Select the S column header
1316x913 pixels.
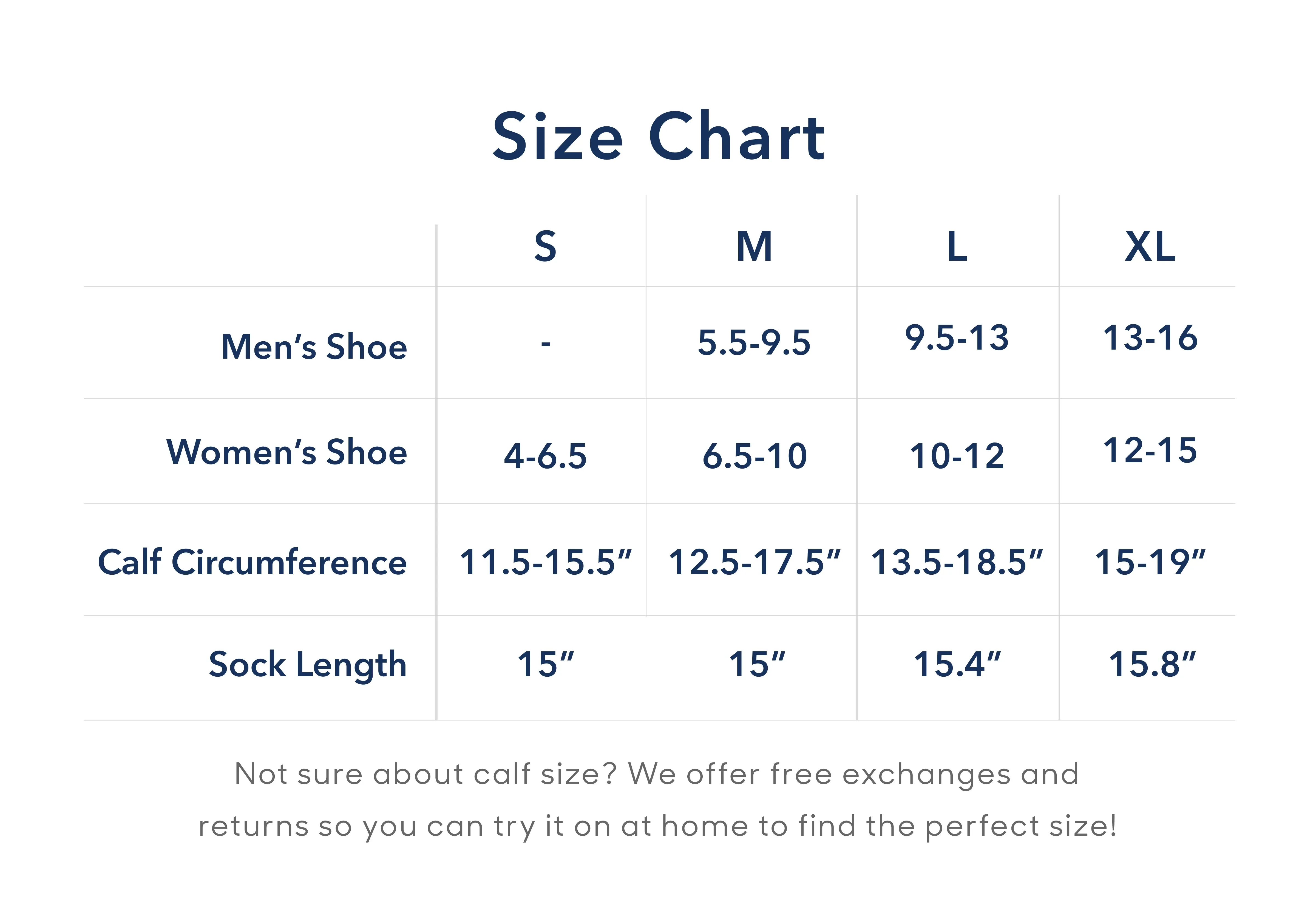coord(545,246)
